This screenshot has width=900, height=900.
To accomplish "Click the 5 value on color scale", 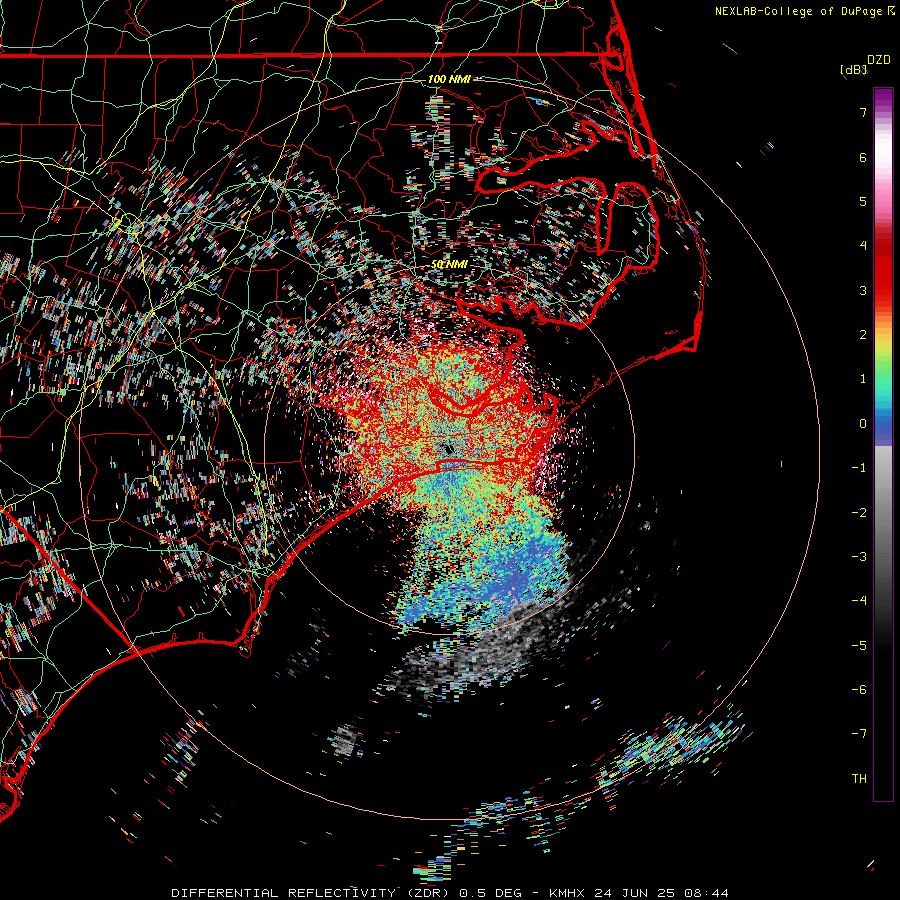I will pos(863,201).
